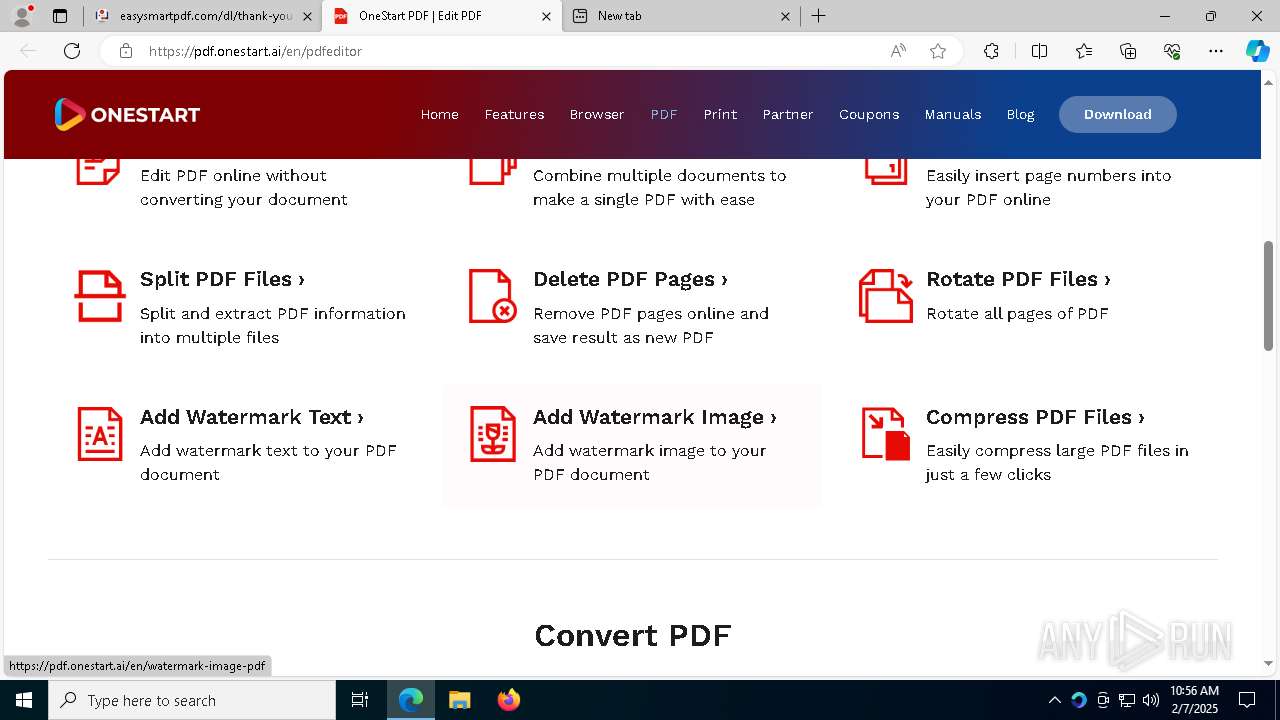Open the Read aloud tool
This screenshot has width=1280, height=720.
tap(898, 51)
